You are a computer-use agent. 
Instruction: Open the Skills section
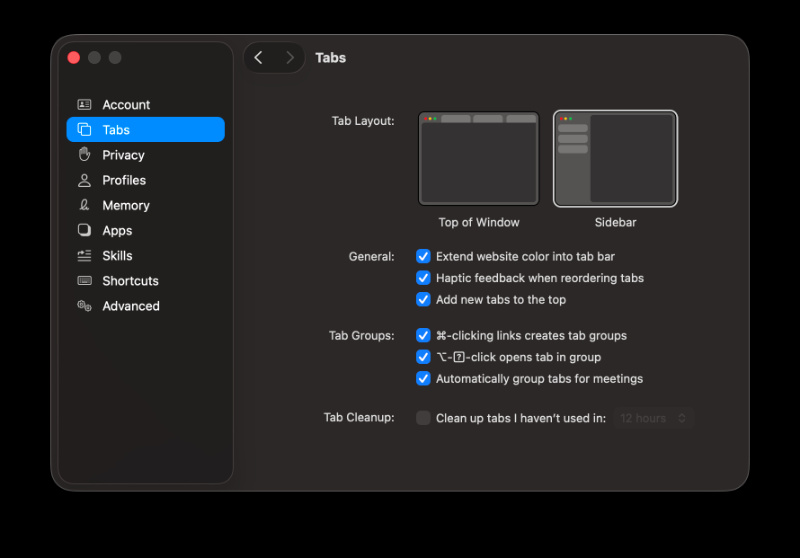click(x=145, y=256)
